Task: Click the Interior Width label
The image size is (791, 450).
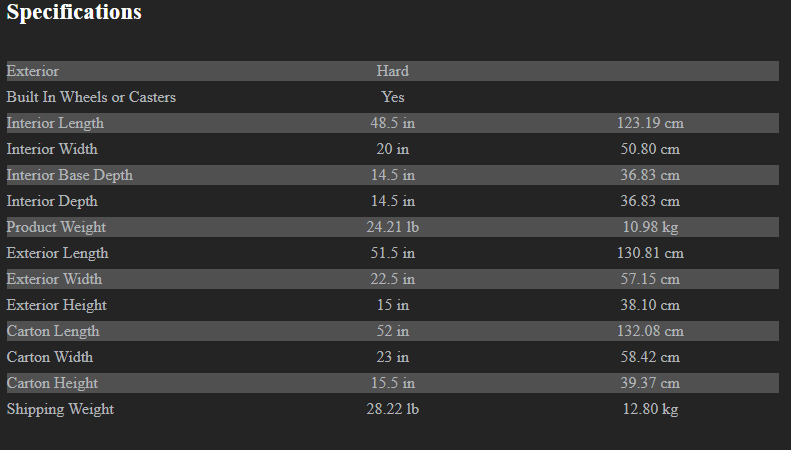Action: point(52,149)
